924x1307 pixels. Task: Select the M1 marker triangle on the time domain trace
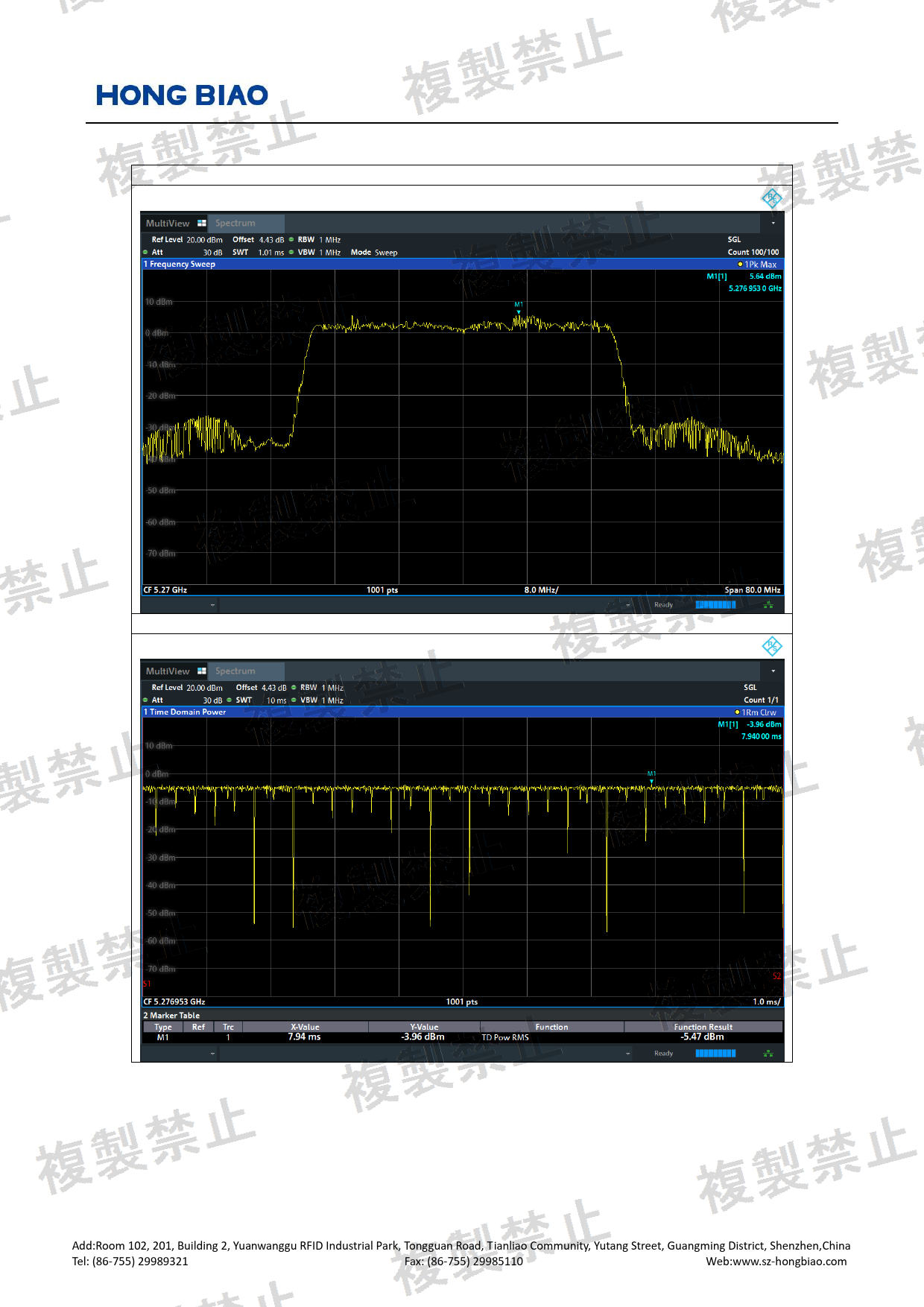tap(651, 782)
